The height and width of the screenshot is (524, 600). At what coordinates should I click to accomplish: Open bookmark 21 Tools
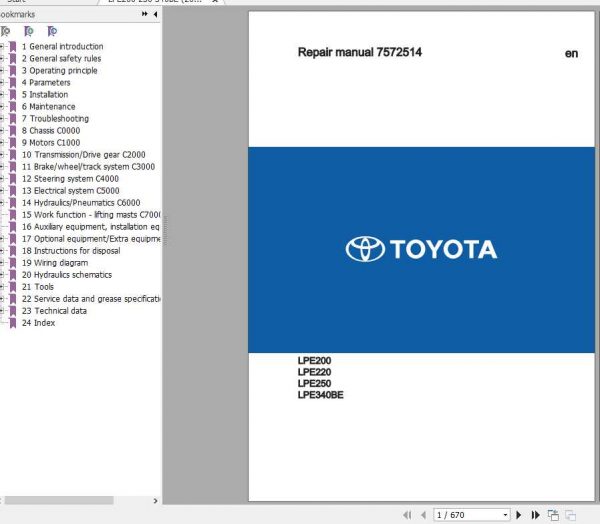point(38,287)
